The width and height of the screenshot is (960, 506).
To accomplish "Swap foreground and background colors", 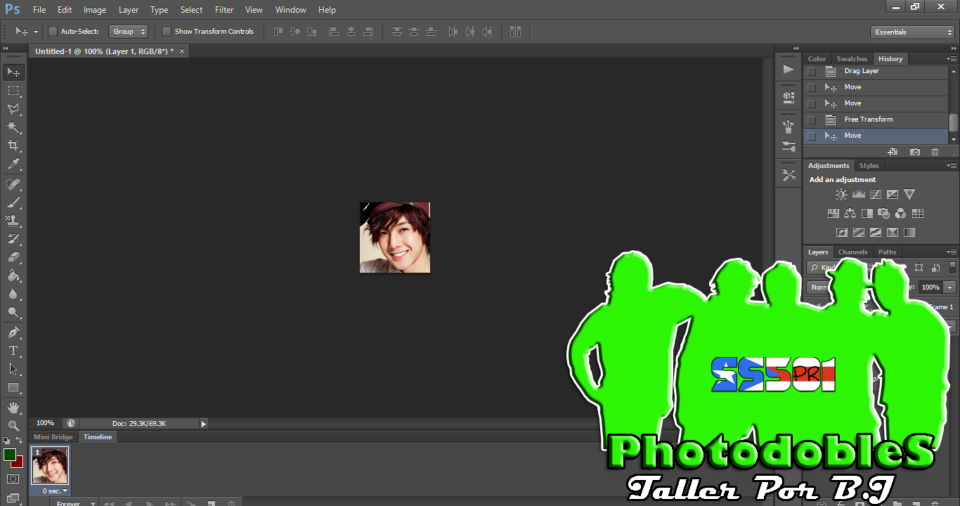I will click(19, 440).
